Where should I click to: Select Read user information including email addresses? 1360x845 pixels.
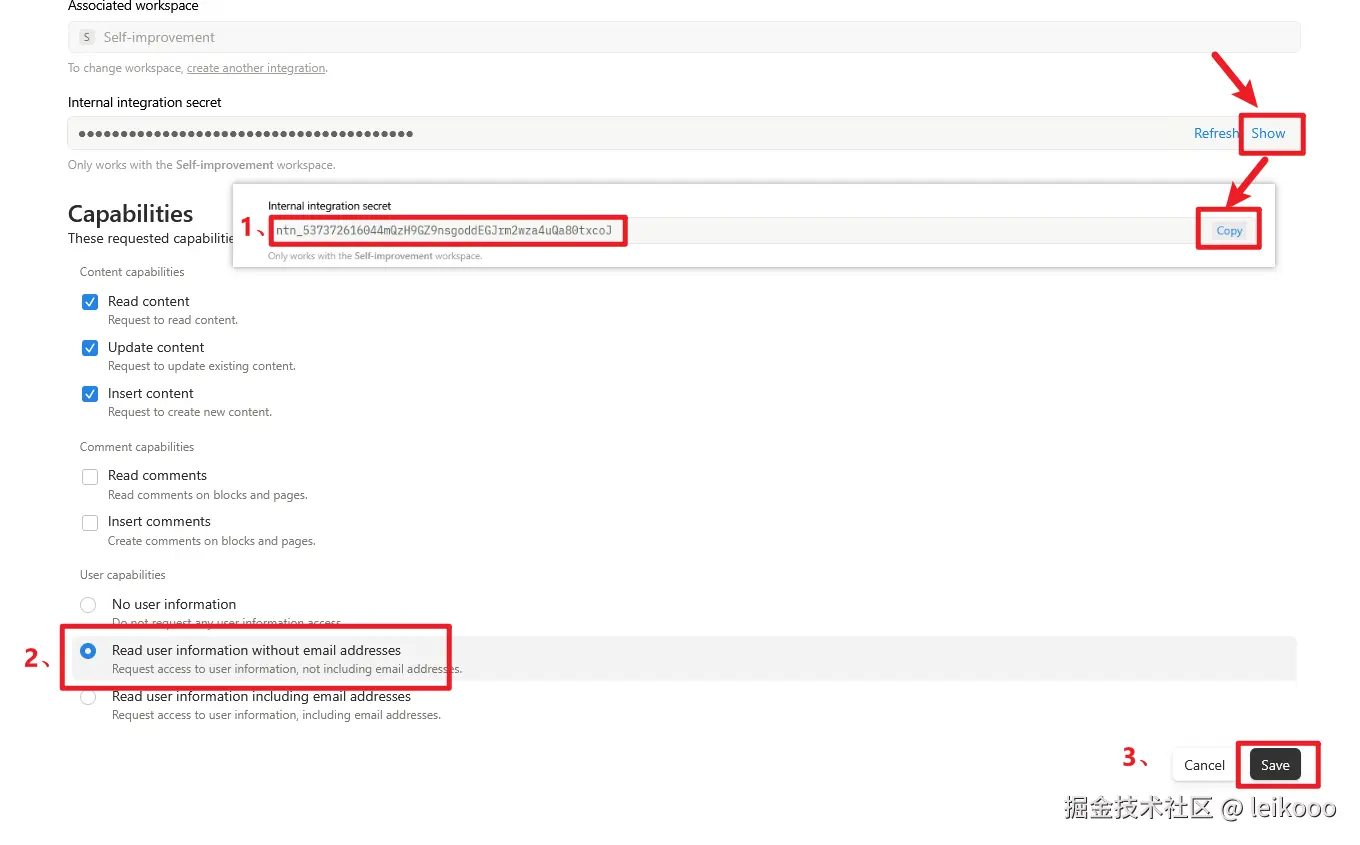88,697
